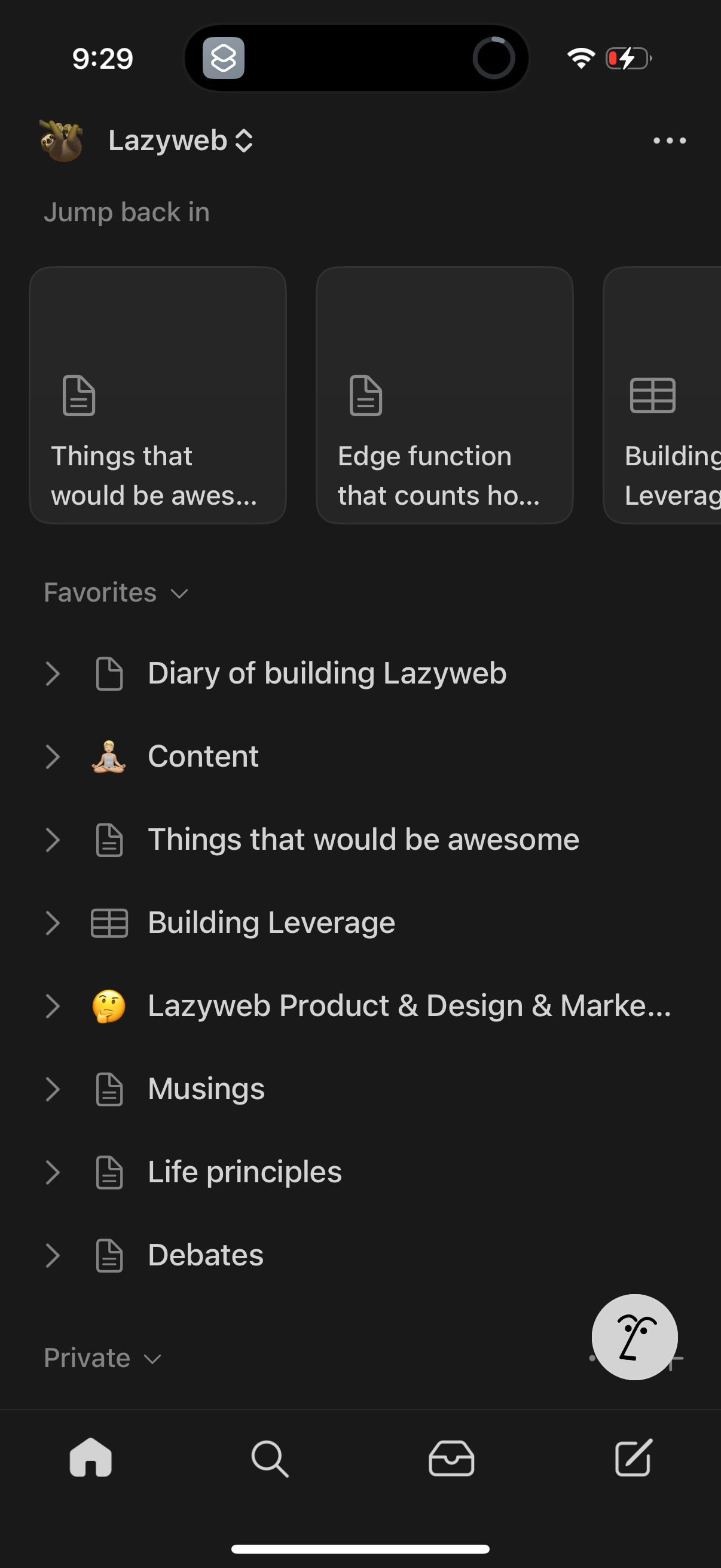Open the inbox from the bottom bar
Screen dimensions: 721x1568
pos(450,1458)
